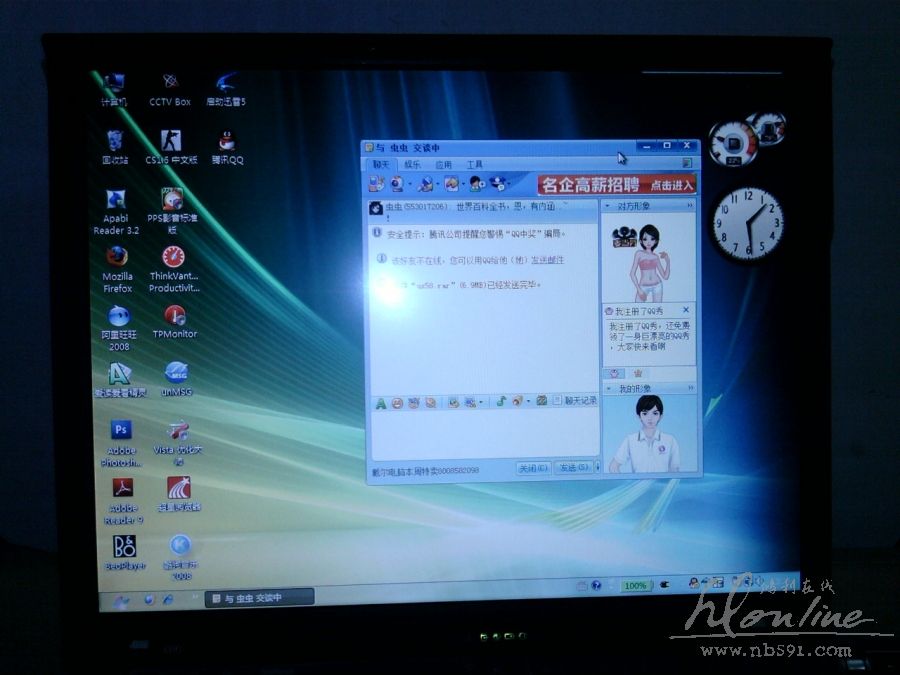Click the 名企高薪招聘 ad banner
Screen dimensions: 900x675
[617, 185]
